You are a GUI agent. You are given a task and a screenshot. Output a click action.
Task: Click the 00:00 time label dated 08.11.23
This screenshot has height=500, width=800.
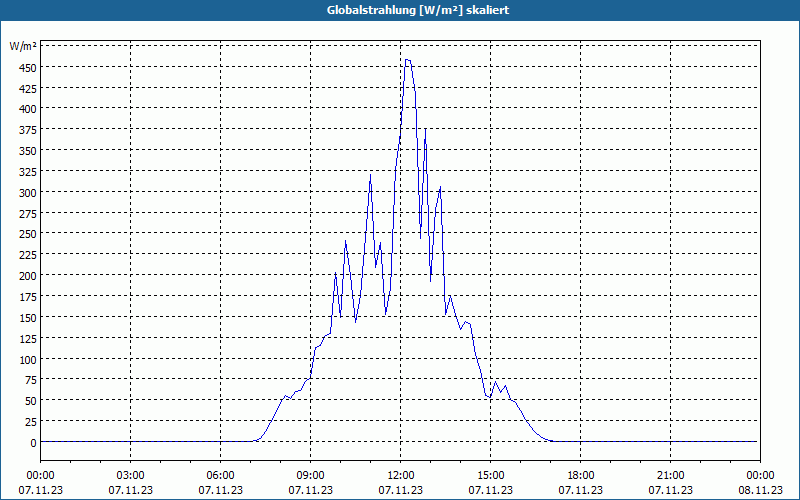(x=760, y=476)
